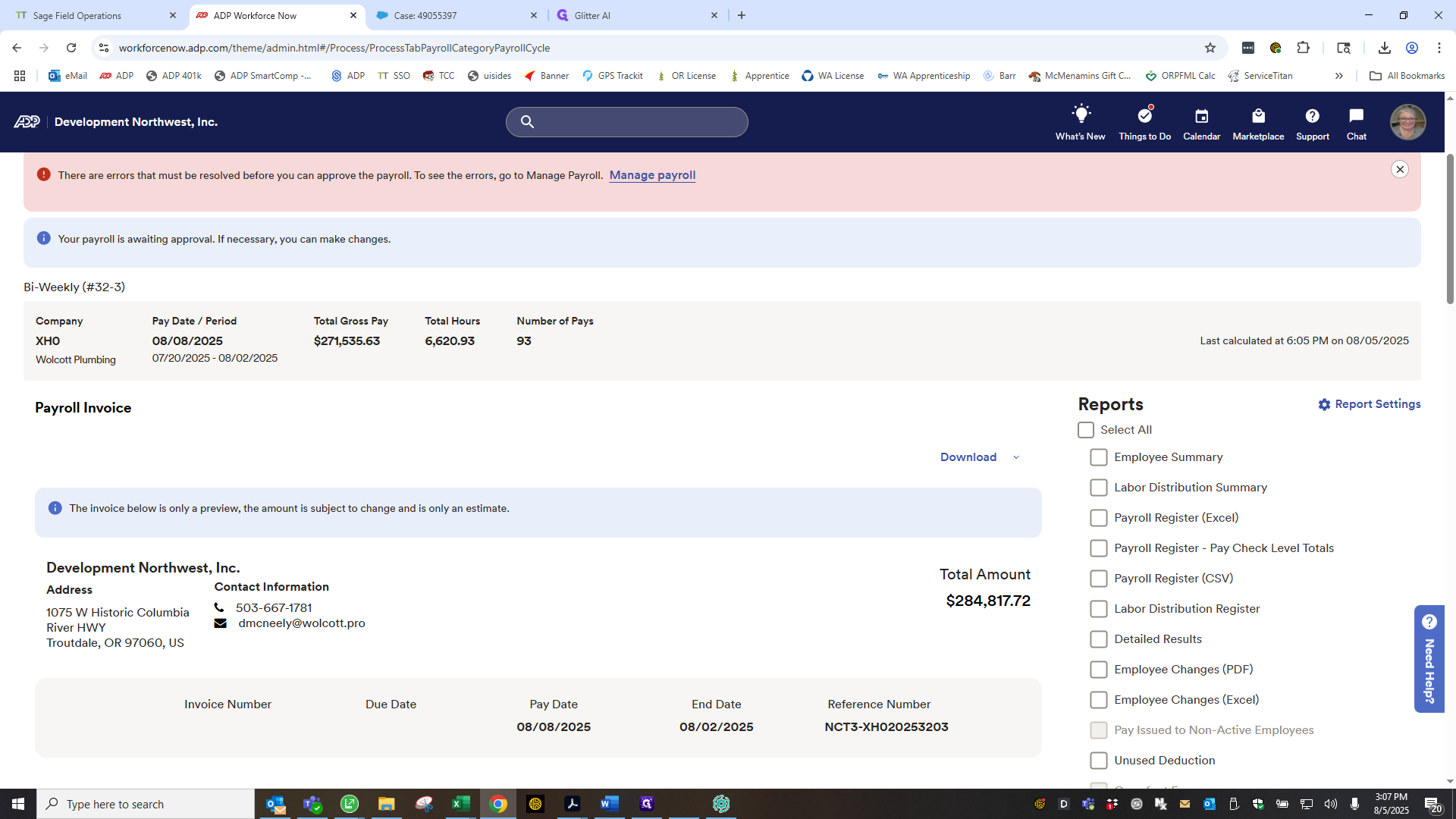Viewport: 1456px width, 819px height.
Task: Open the ORPFML Calc bookmark
Action: pos(1180,76)
